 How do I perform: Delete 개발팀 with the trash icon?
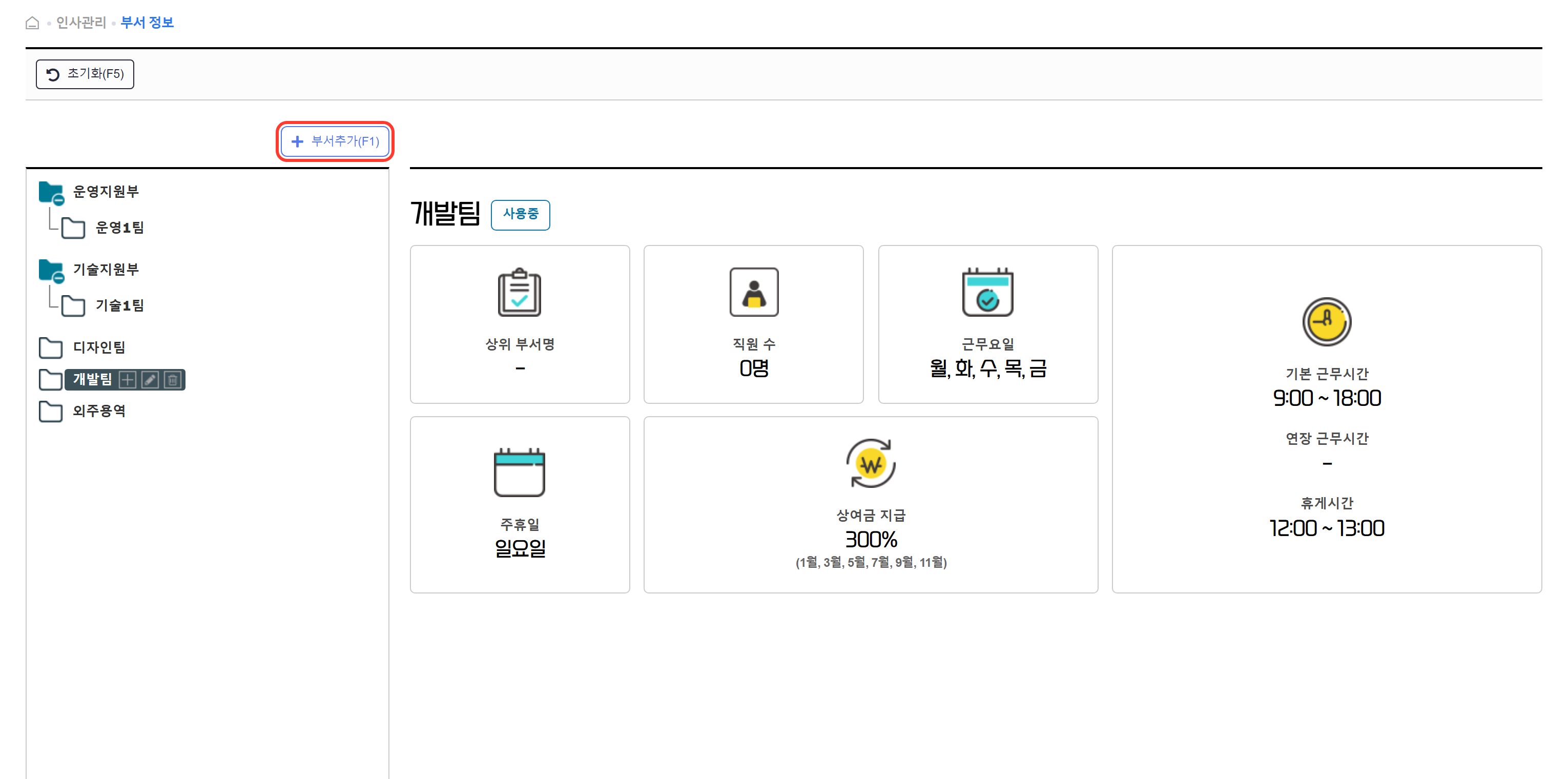(x=173, y=380)
